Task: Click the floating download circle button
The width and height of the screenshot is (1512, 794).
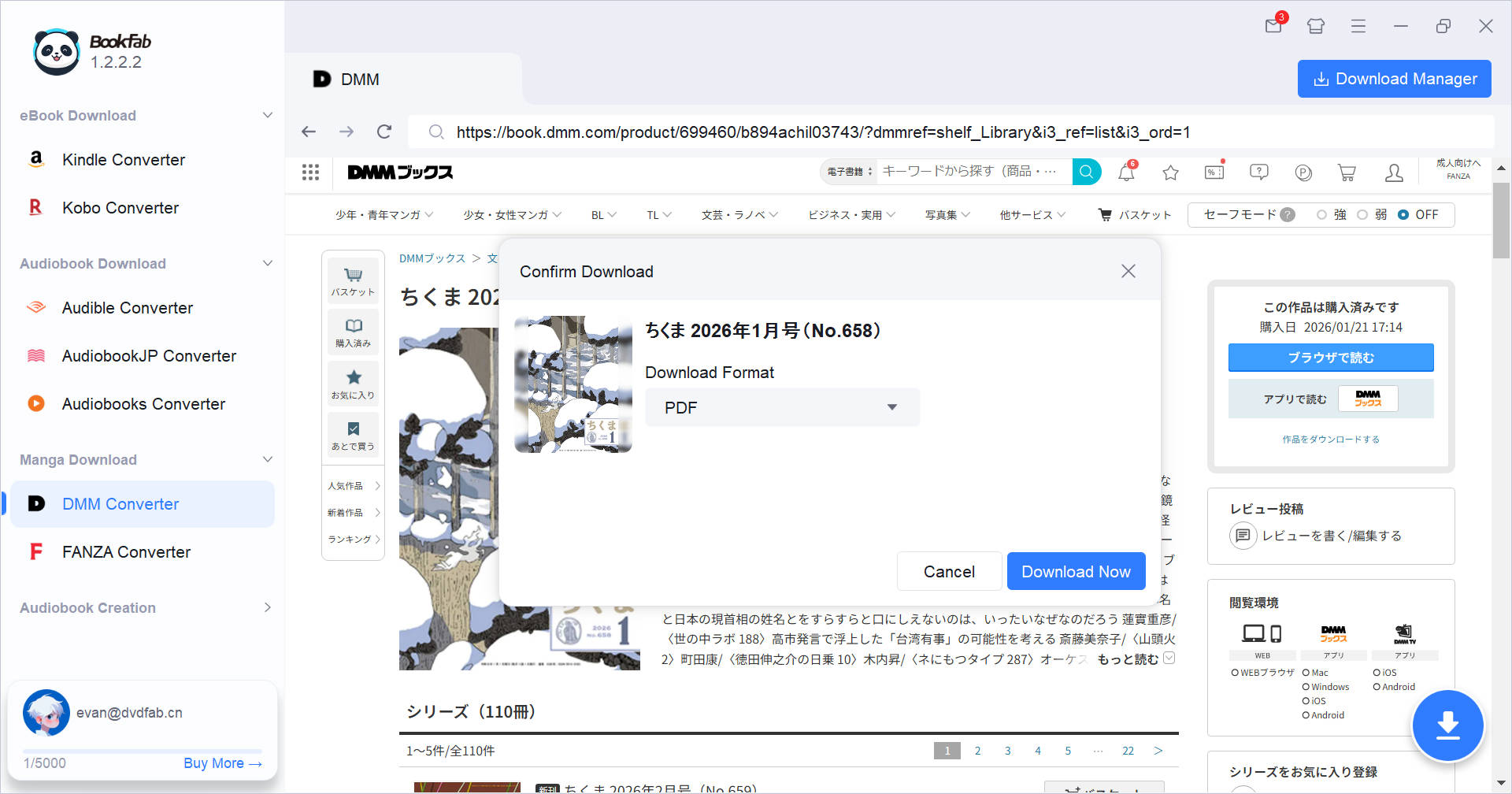Action: (1448, 725)
